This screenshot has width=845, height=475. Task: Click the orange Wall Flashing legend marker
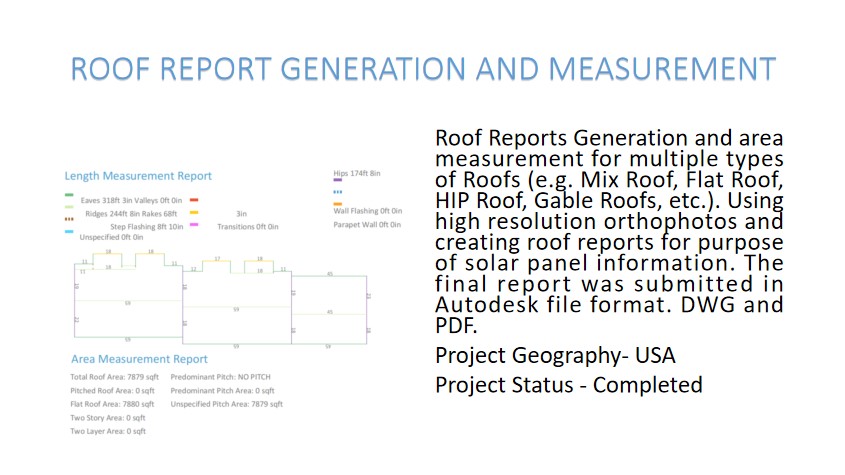tap(338, 204)
